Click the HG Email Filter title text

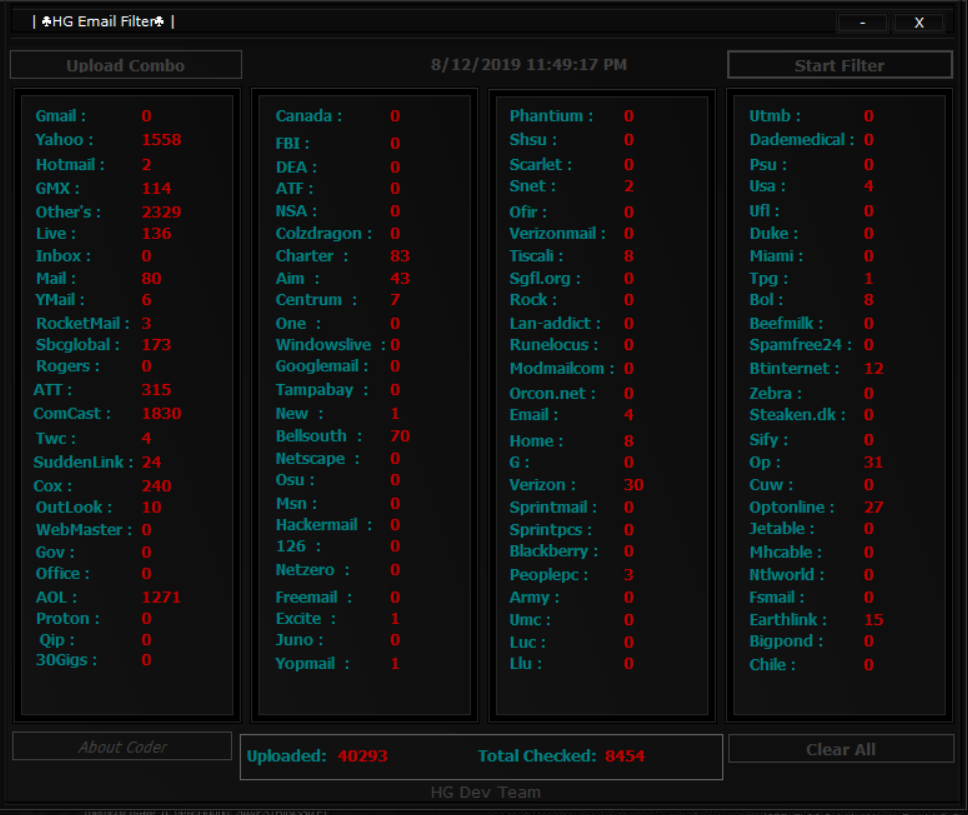[103, 21]
